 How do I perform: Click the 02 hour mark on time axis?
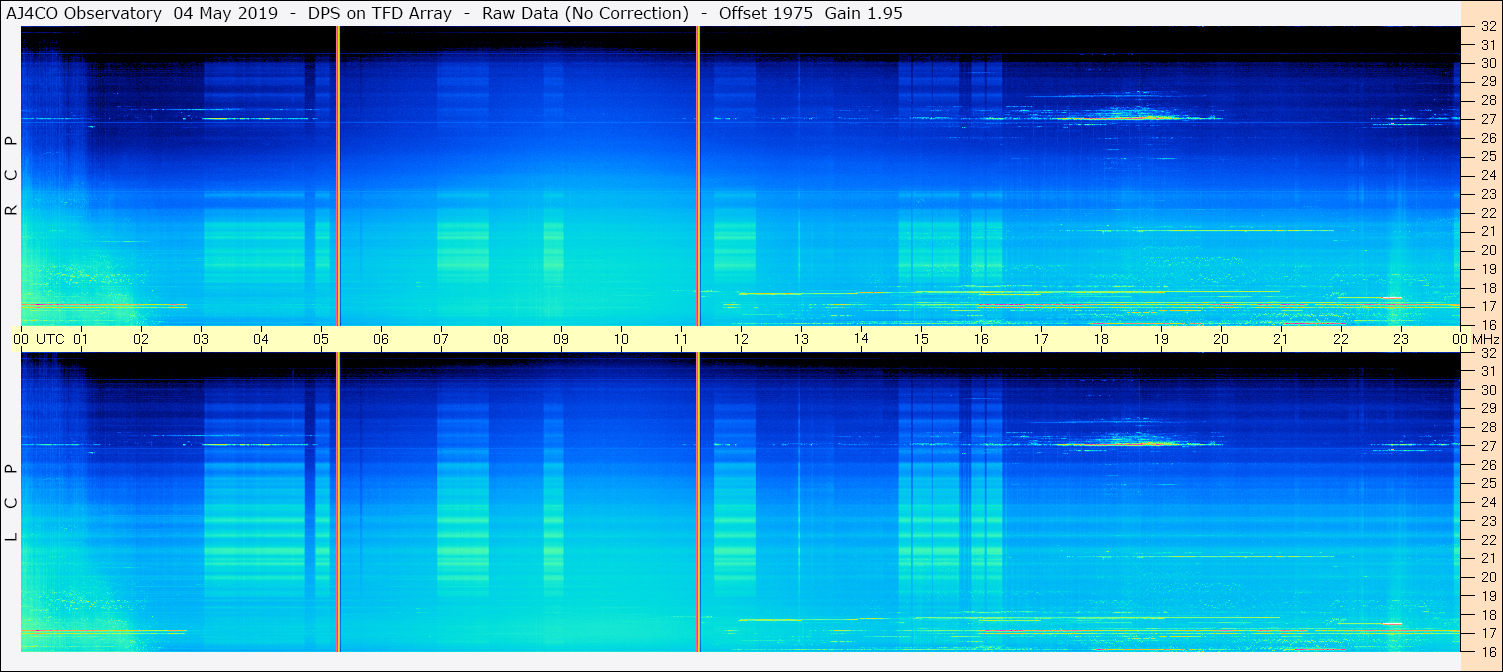click(x=141, y=339)
